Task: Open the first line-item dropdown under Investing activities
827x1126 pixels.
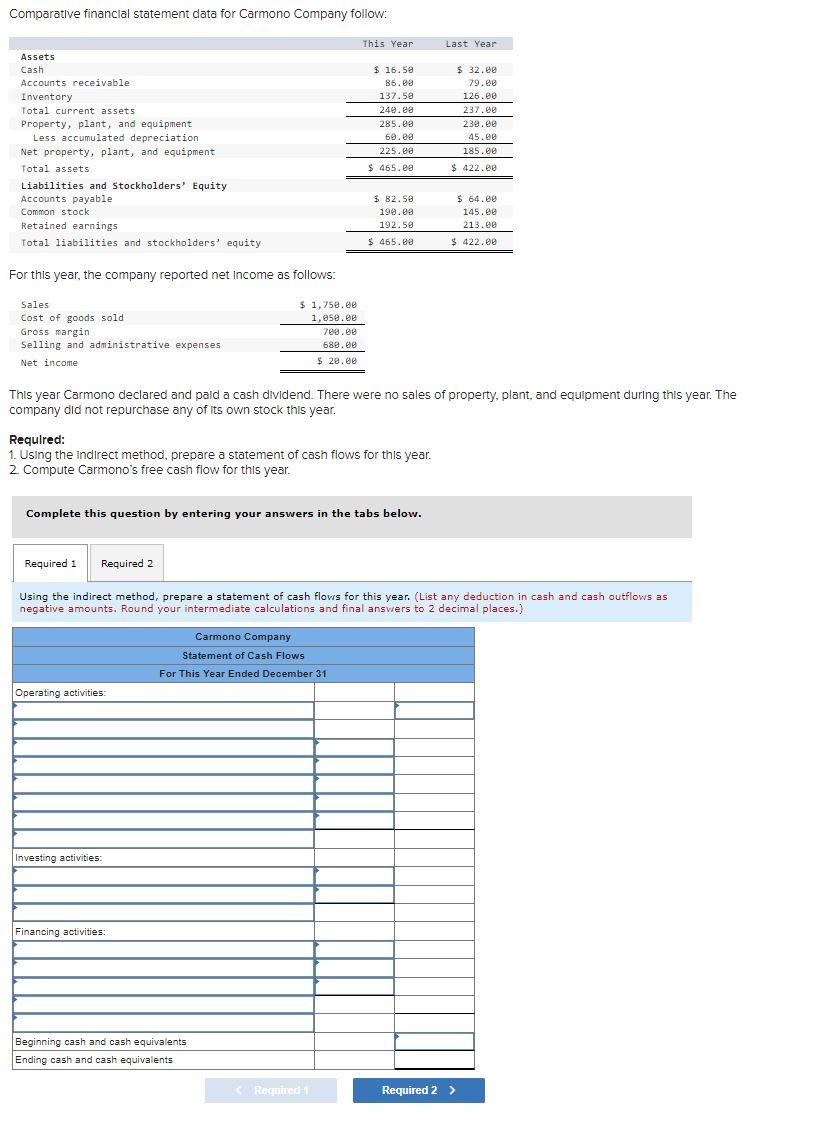Action: click(160, 875)
